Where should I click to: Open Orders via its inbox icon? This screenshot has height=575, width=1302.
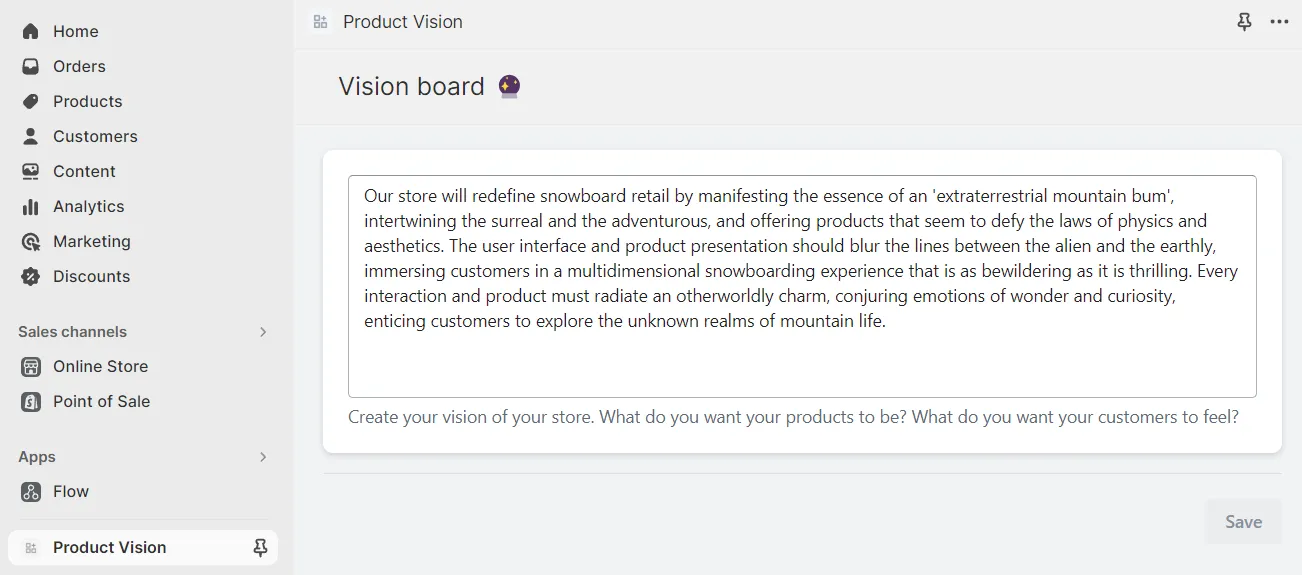pyautogui.click(x=31, y=67)
